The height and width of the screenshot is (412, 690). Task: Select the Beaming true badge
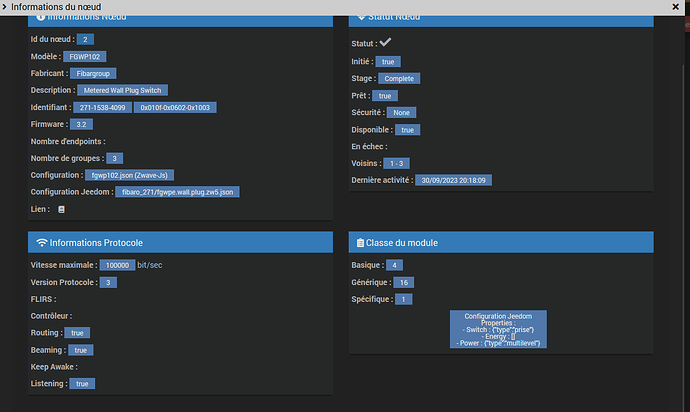pyautogui.click(x=81, y=350)
